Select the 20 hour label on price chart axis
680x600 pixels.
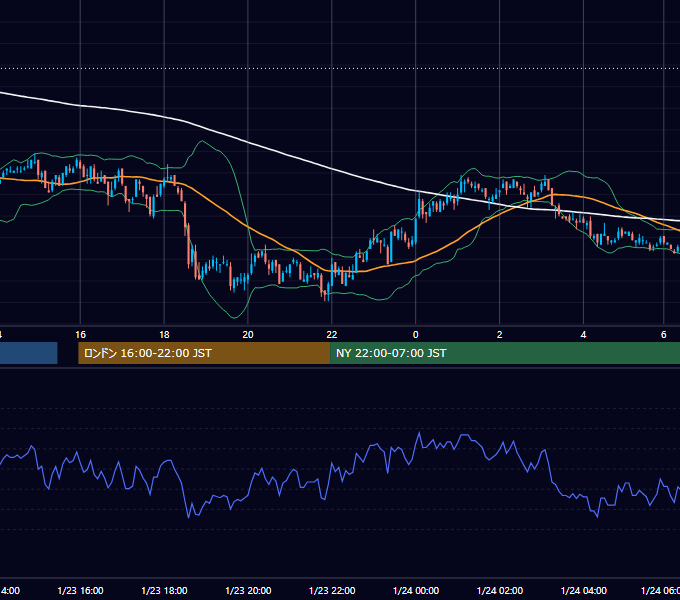tap(248, 335)
